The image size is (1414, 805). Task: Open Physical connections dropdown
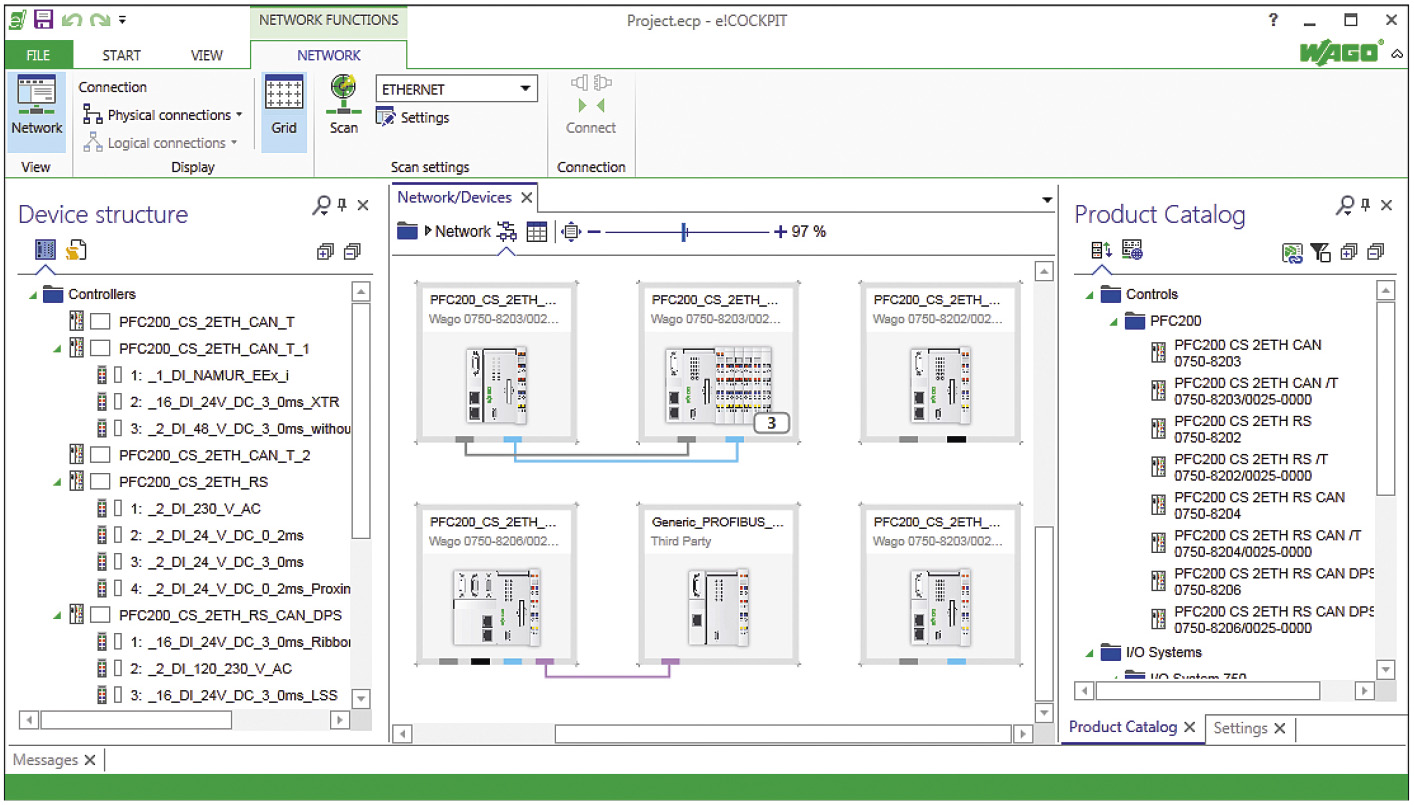click(x=163, y=115)
